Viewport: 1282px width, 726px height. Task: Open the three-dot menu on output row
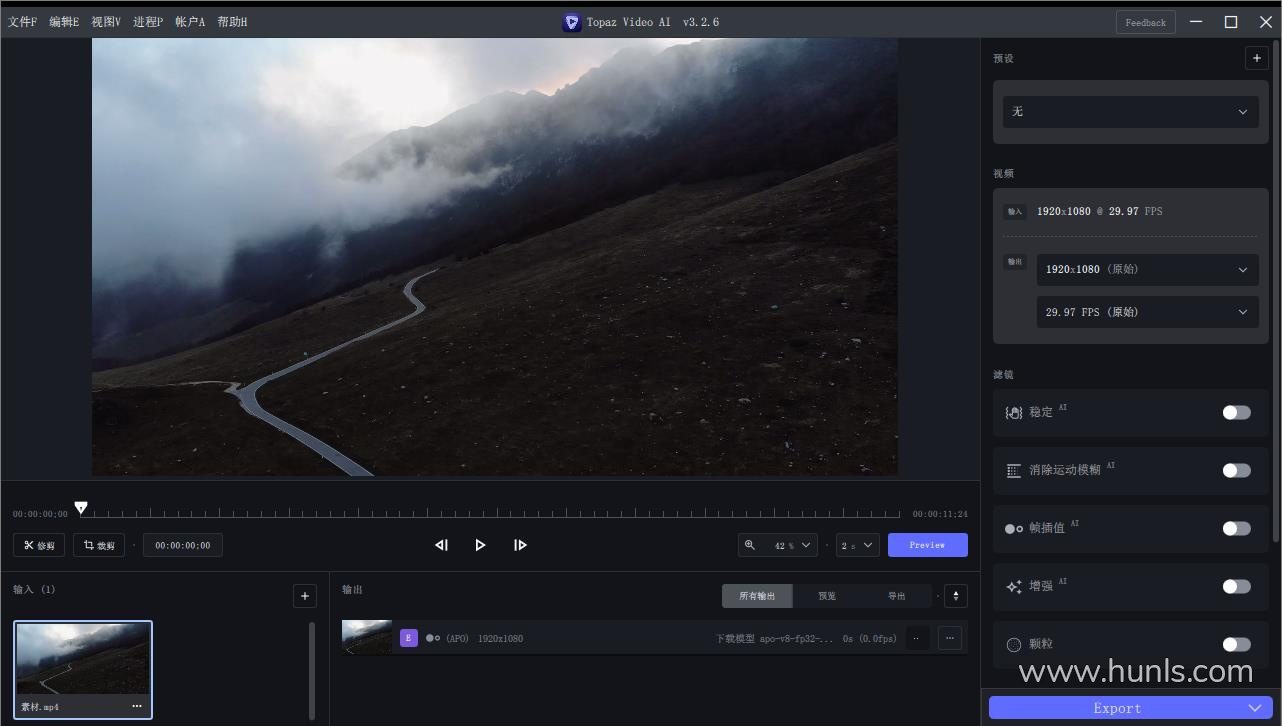pyautogui.click(x=950, y=638)
